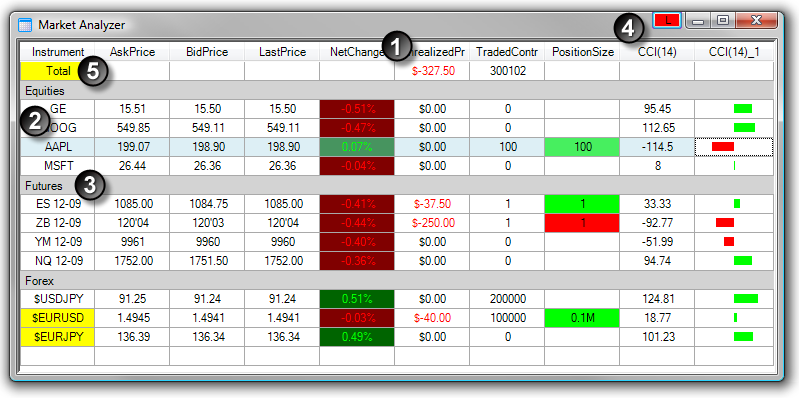The height and width of the screenshot is (398, 799).
Task: Click MSFT's thin green CCI bar
Action: (734, 166)
